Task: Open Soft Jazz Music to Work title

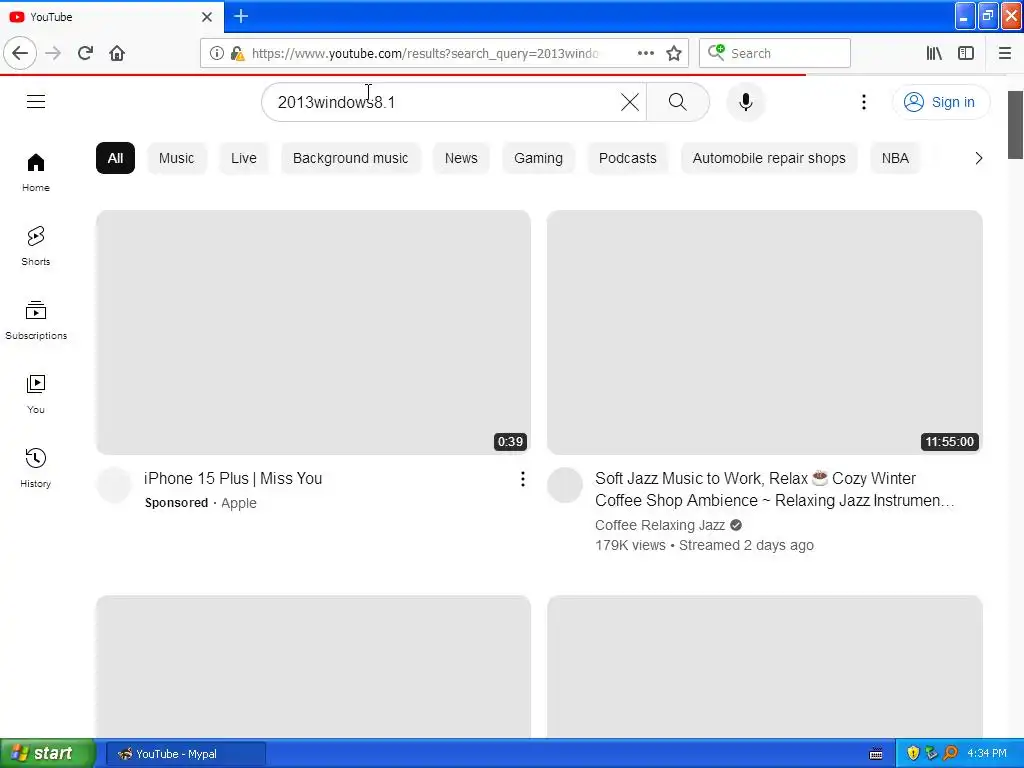Action: (x=775, y=489)
